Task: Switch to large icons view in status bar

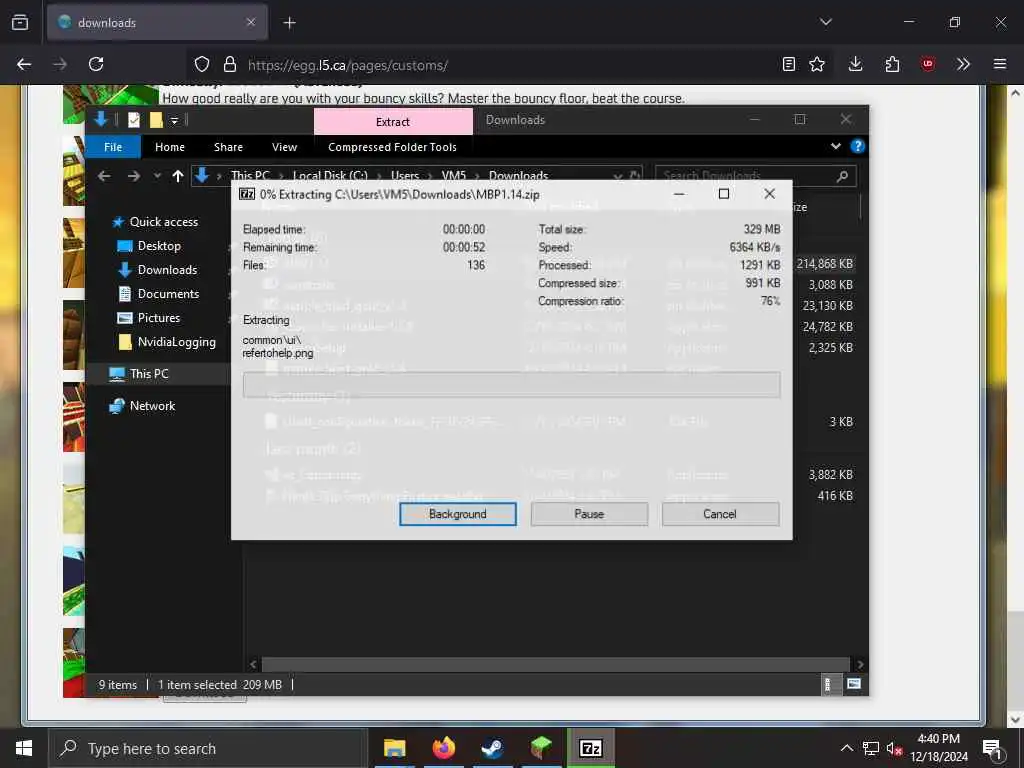Action: [854, 684]
